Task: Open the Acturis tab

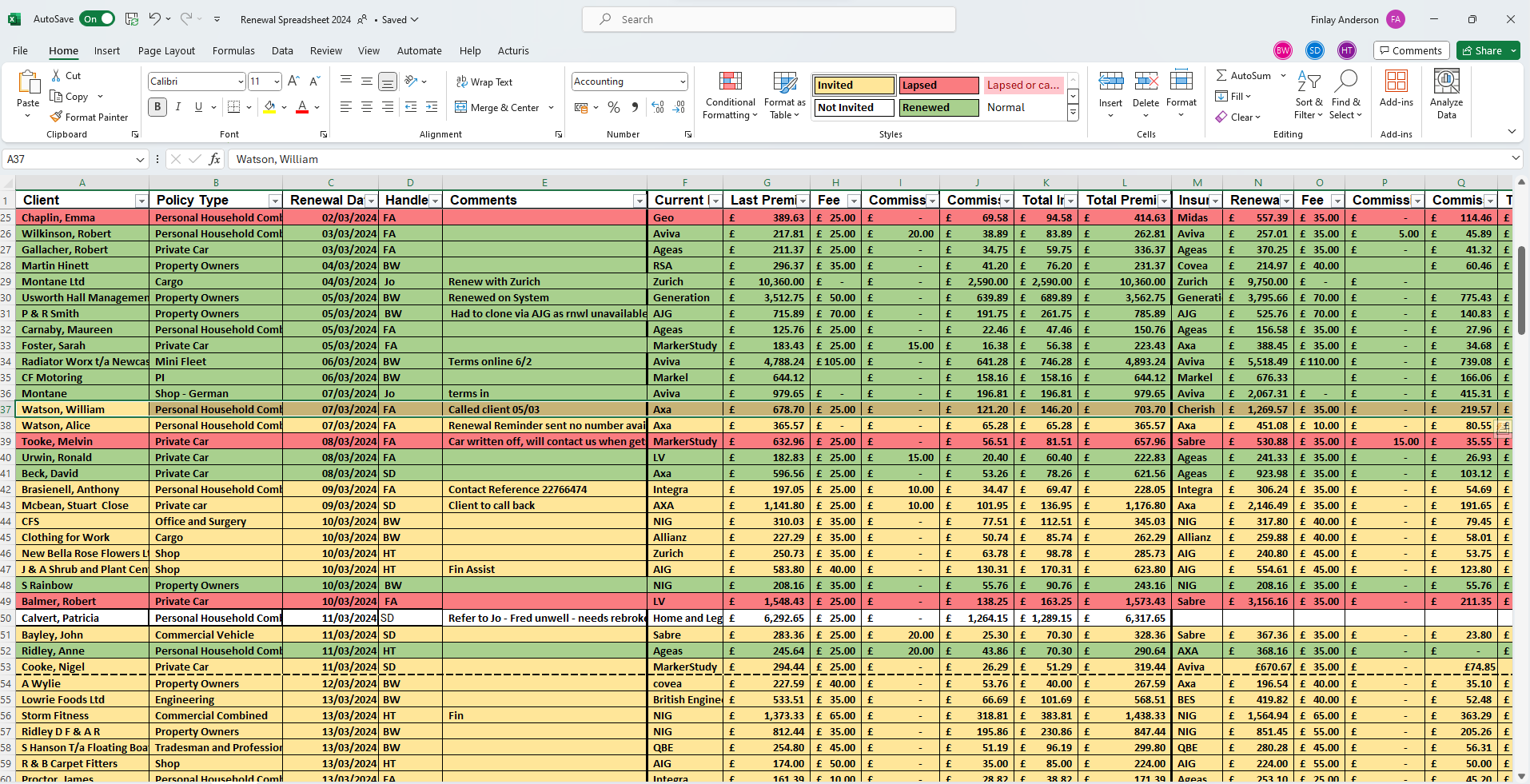Action: pyautogui.click(x=513, y=50)
